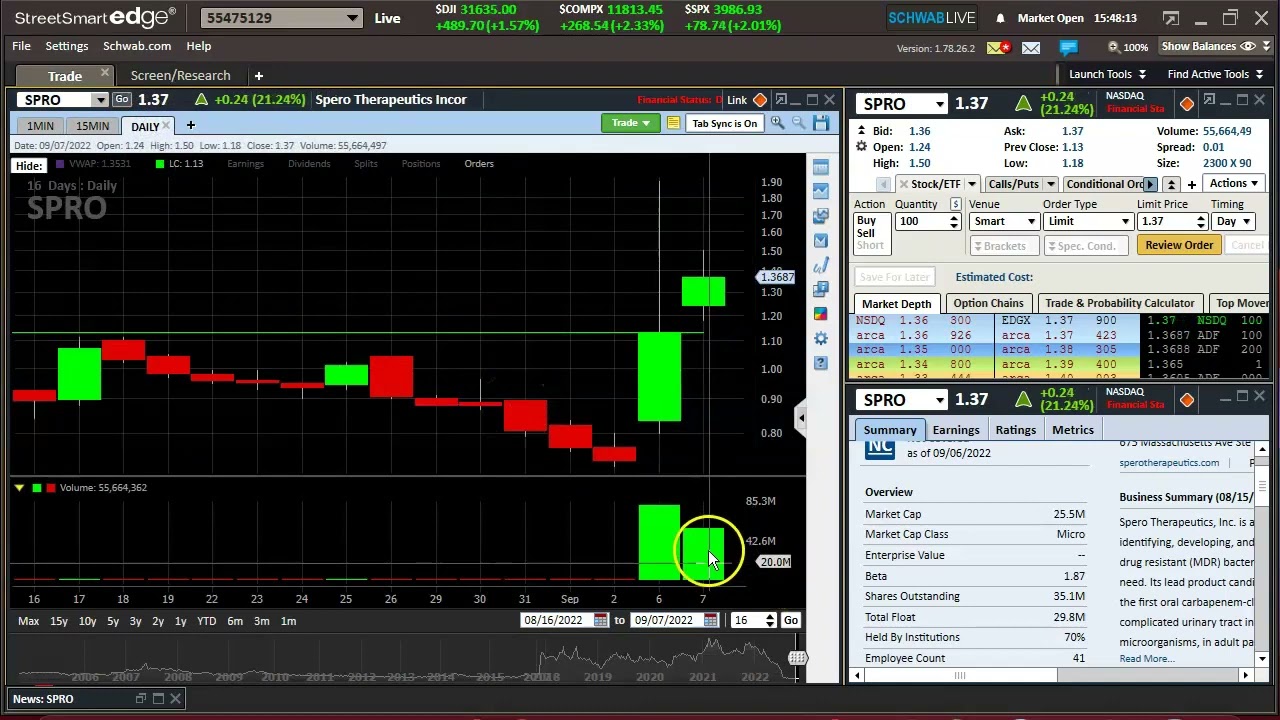Toggle dollar-amount quantity mode
Viewport: 1280px width, 720px height.
955,204
